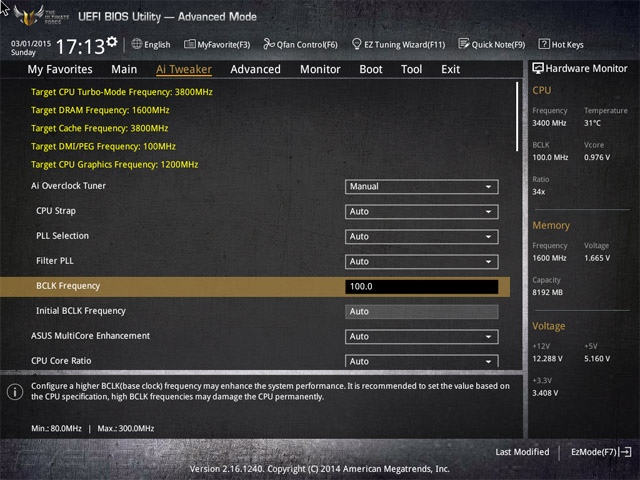Image resolution: width=640 pixels, height=480 pixels.
Task: Open the Tool tab
Action: [x=411, y=69]
